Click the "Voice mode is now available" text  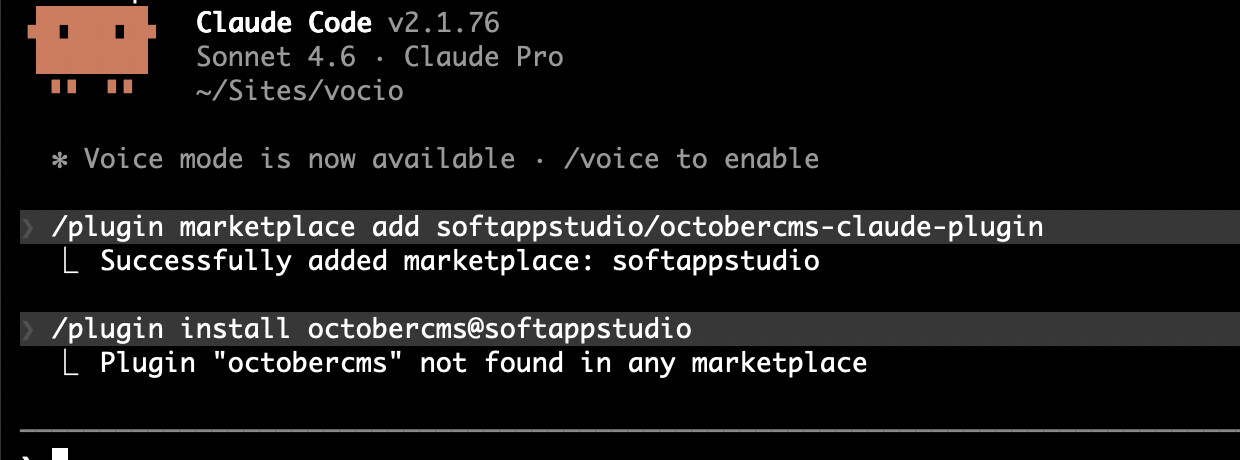tap(299, 159)
